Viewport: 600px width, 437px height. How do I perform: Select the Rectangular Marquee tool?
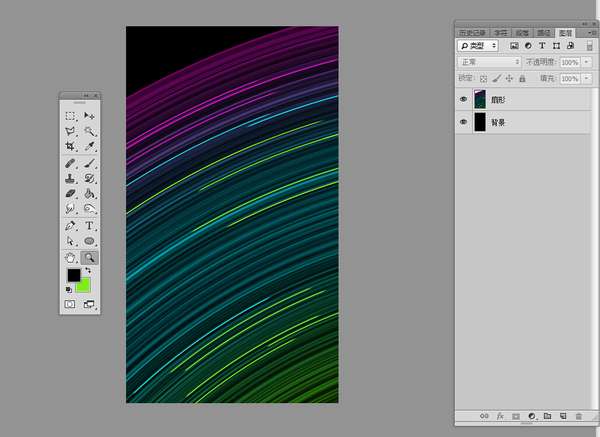(70, 116)
